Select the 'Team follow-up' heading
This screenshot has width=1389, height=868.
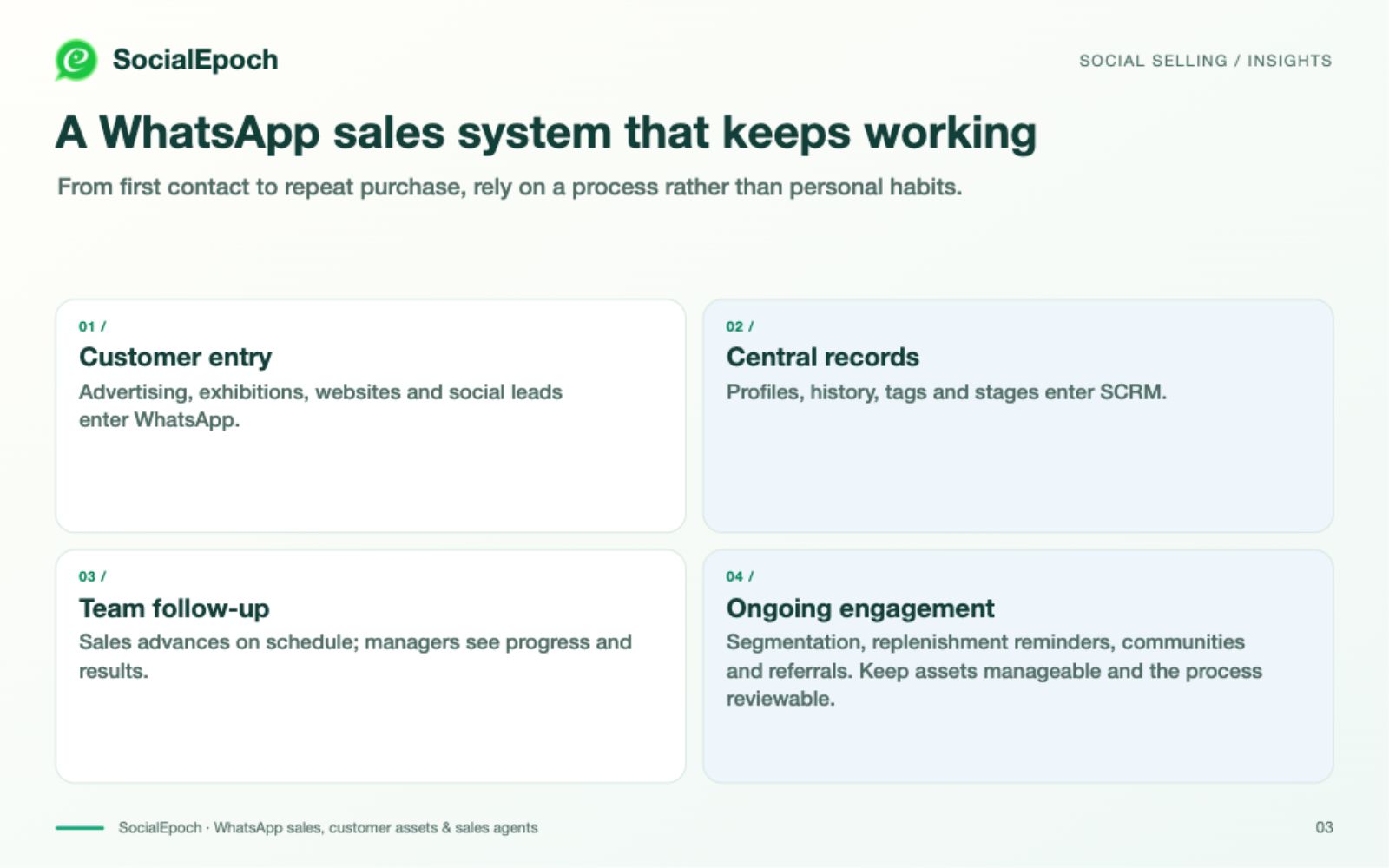(174, 608)
